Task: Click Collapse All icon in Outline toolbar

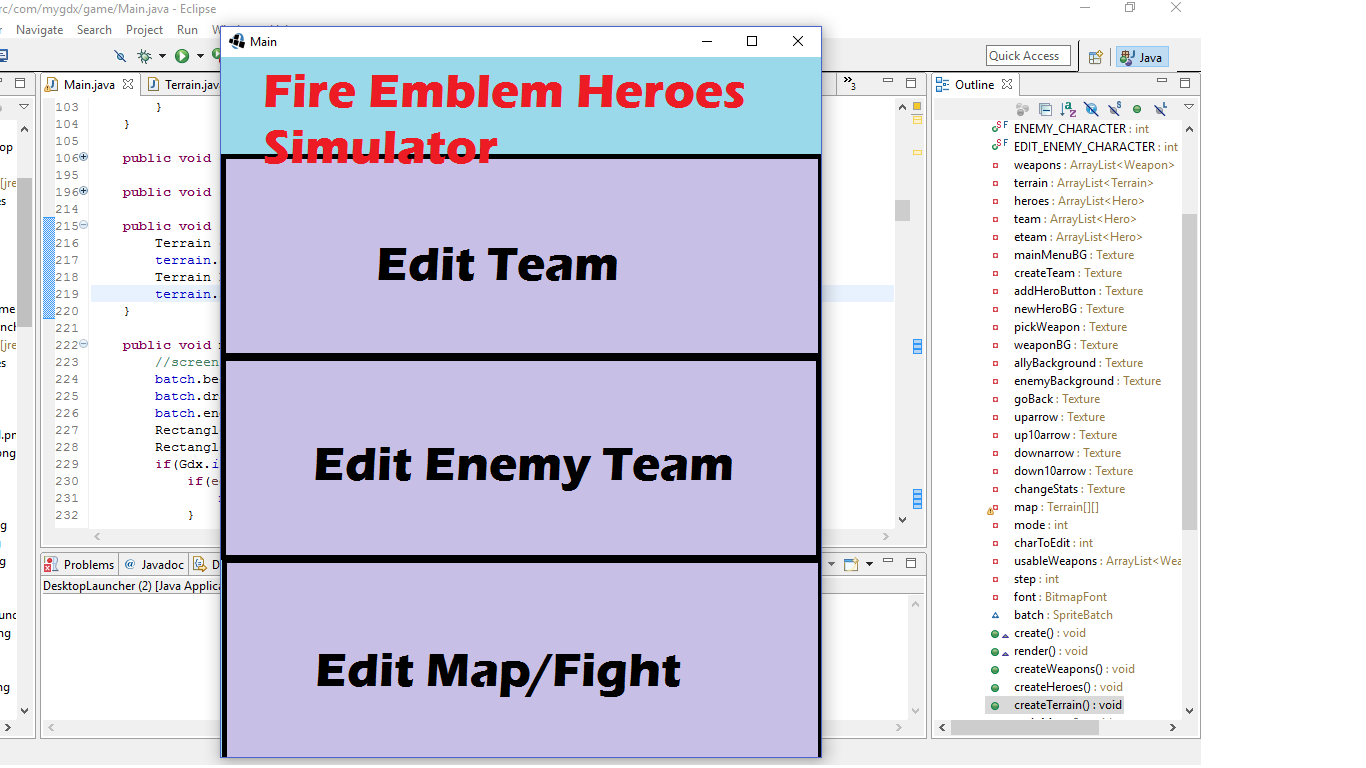Action: (x=1045, y=109)
